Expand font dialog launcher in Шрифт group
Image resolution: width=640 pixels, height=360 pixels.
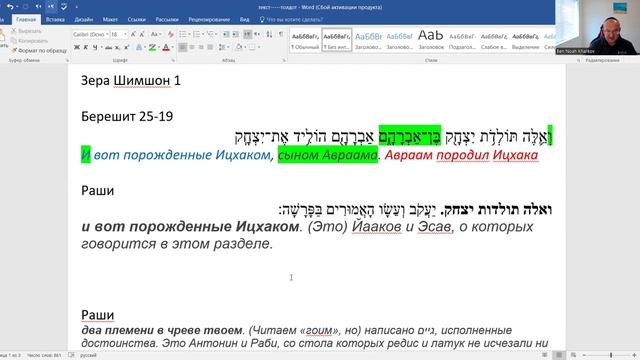(173, 60)
